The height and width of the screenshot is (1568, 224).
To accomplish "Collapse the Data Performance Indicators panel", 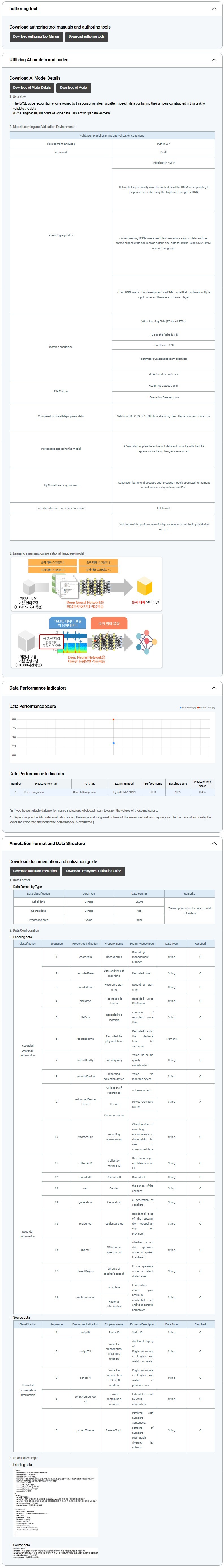I will point(214,688).
